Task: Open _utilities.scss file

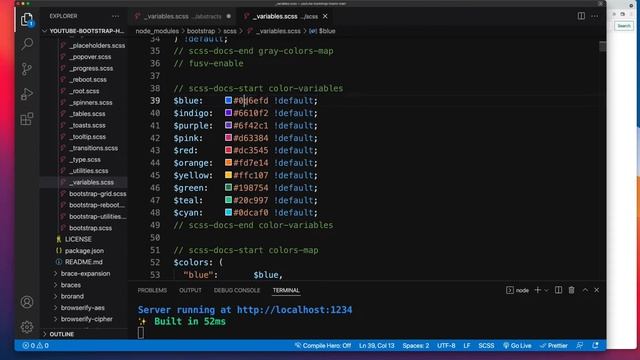Action: click(x=89, y=171)
